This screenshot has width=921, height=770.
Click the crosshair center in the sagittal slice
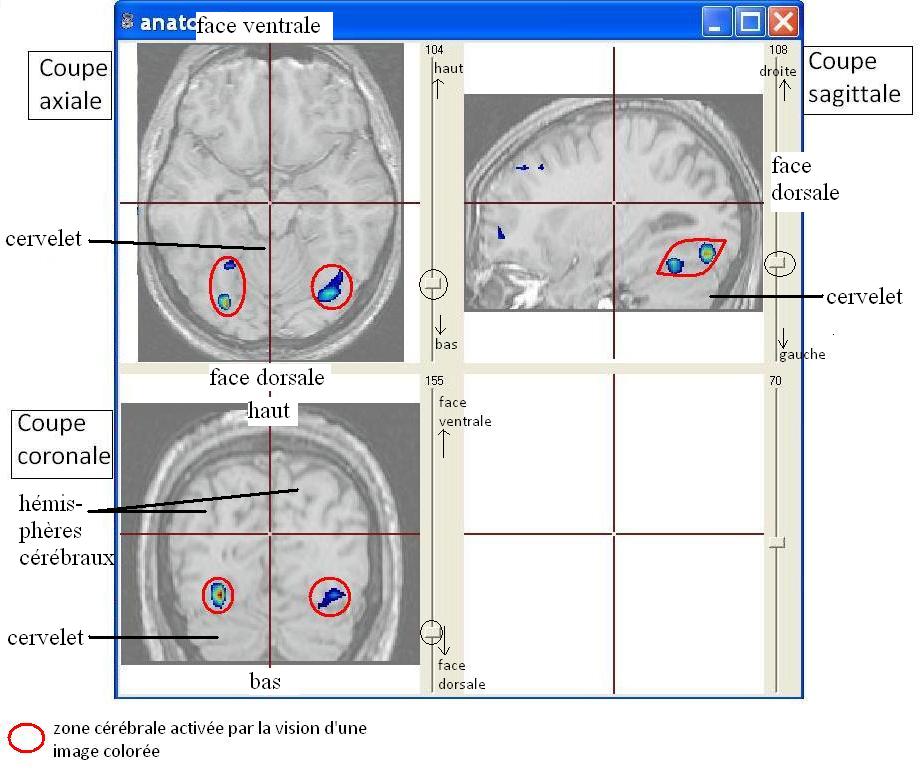pyautogui.click(x=614, y=203)
